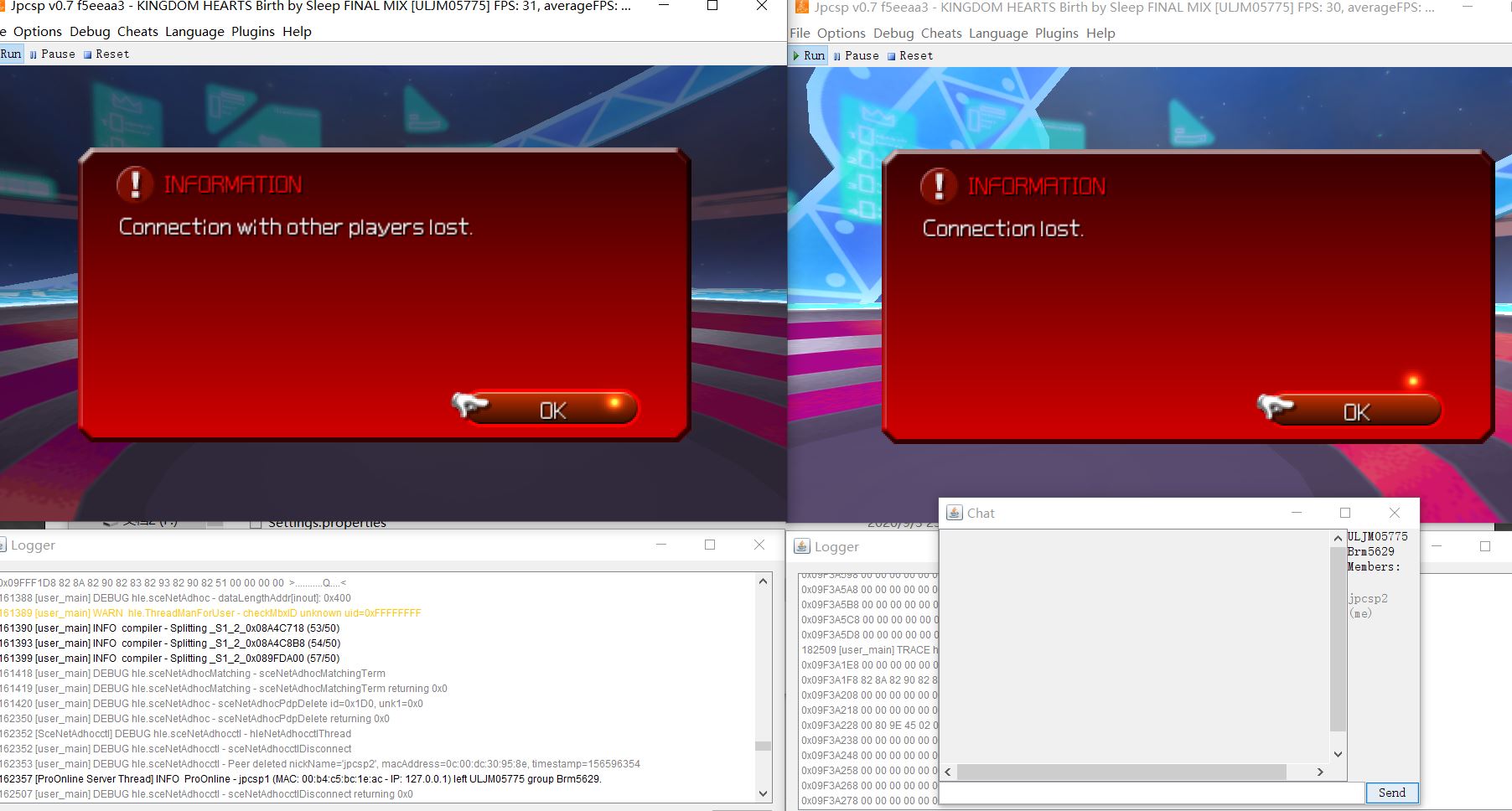Click the 'Splitting _S1_2_0x08A4C8B8 (54/50)' log line

170,643
